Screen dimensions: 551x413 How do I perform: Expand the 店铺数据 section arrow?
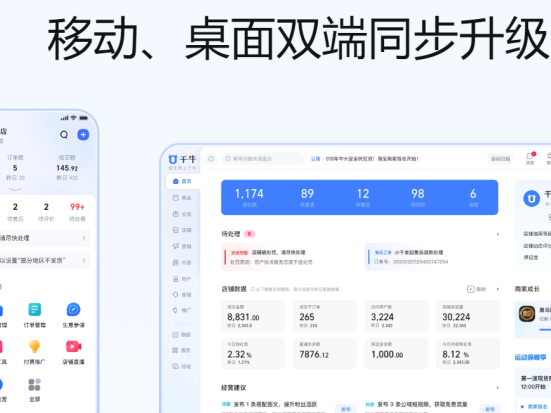[498, 289]
